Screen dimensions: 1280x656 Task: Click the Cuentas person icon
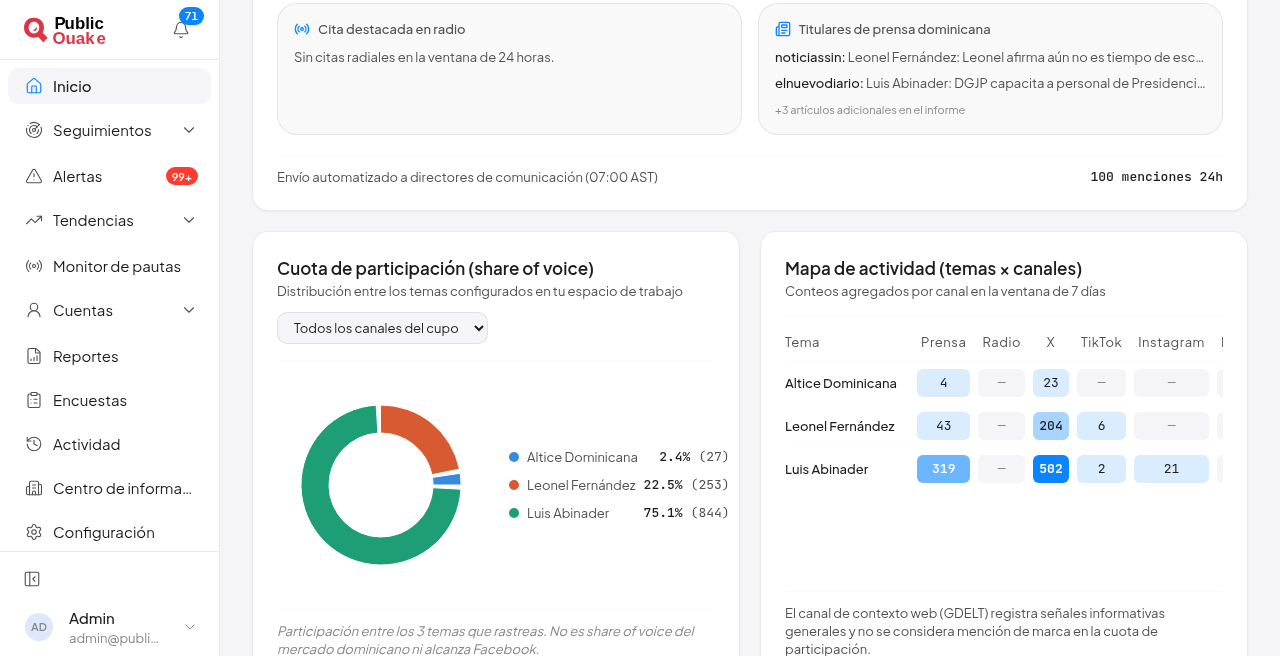34,310
